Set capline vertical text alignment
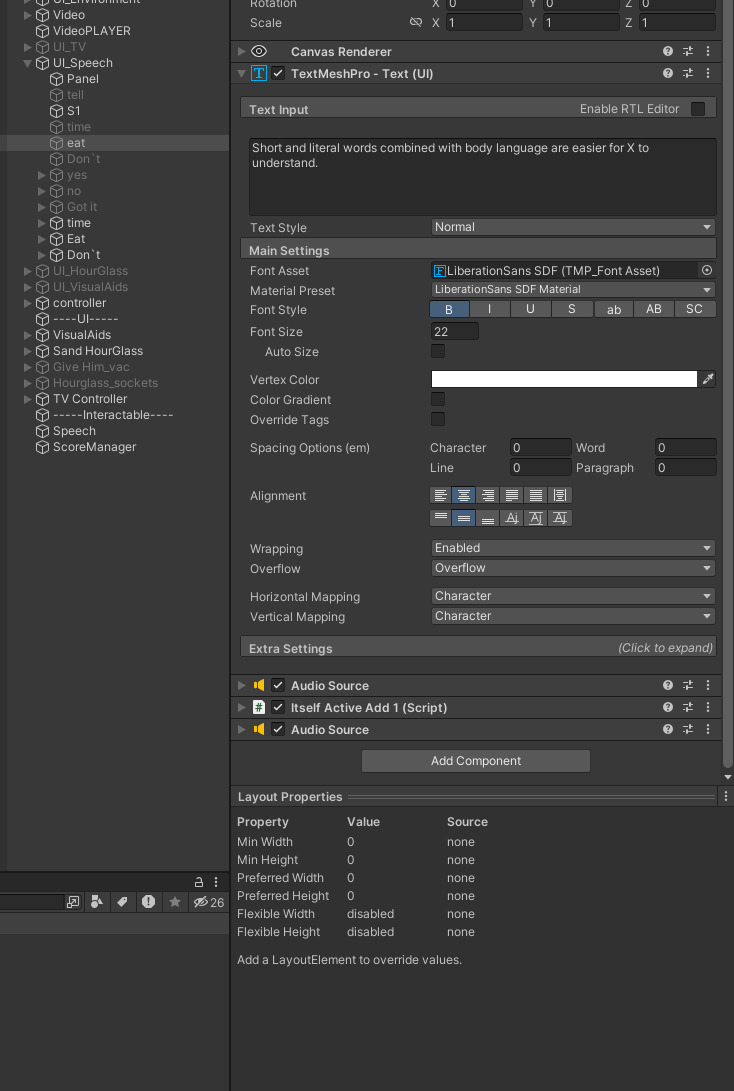 [560, 518]
